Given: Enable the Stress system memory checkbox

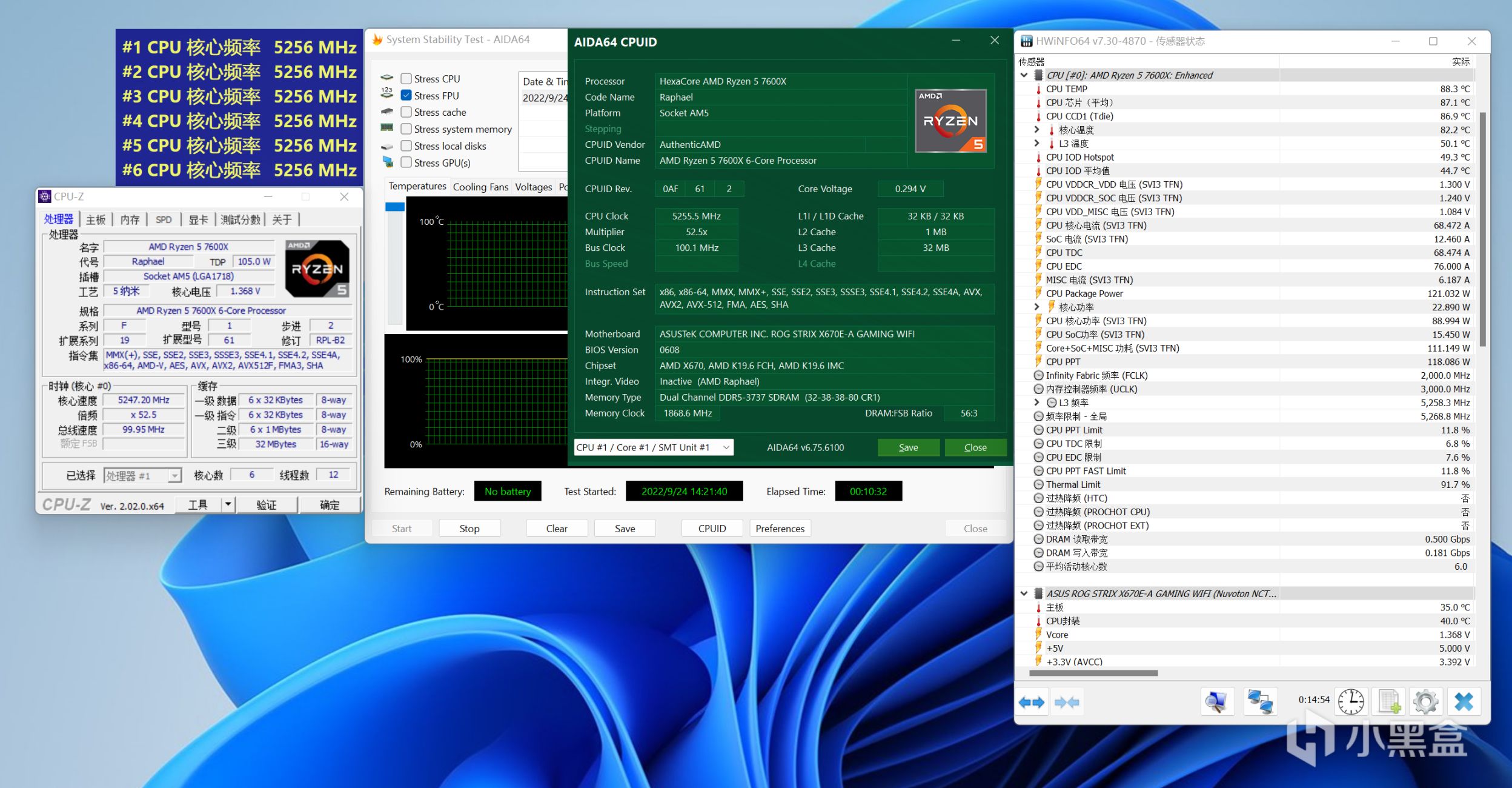Looking at the screenshot, I should (406, 129).
